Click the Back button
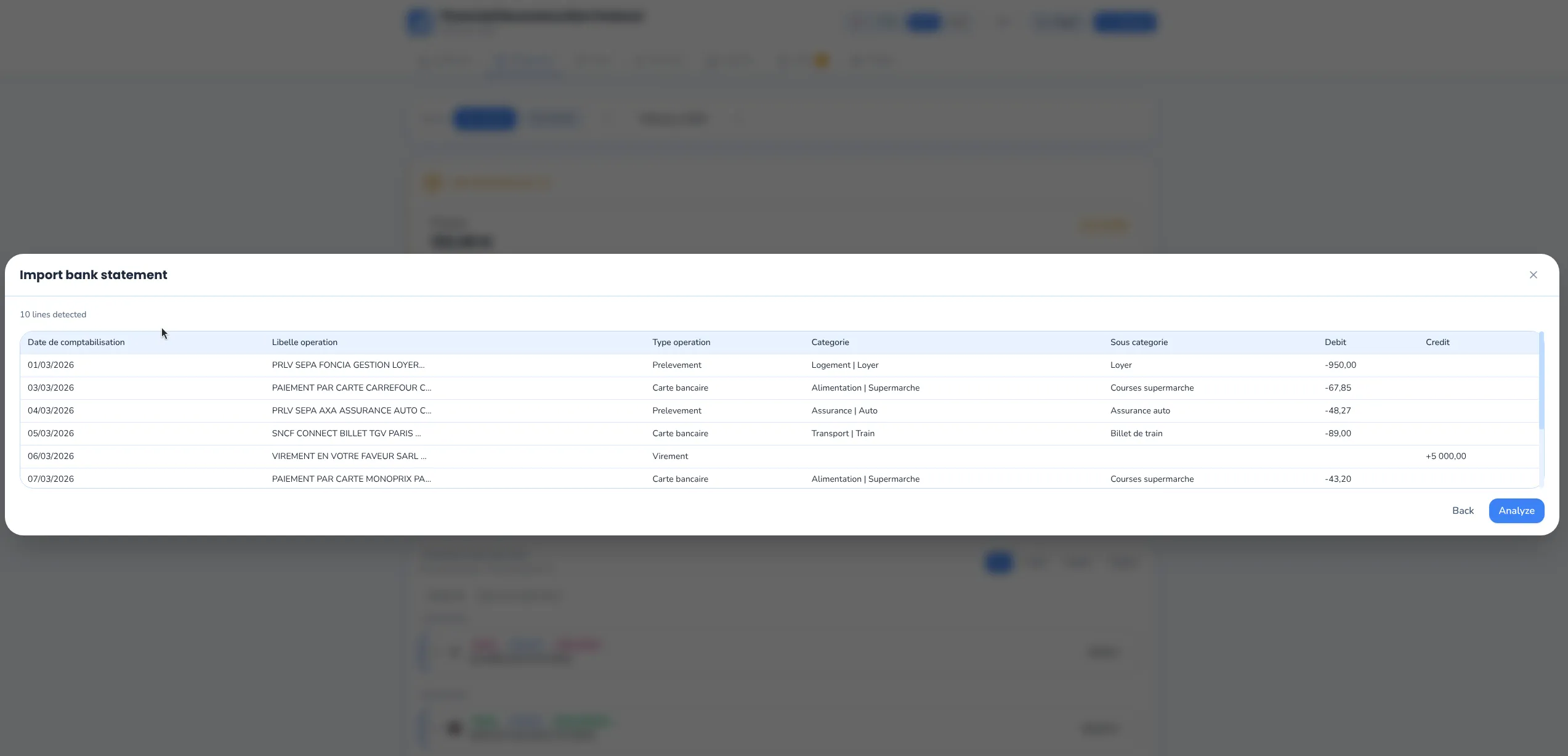Viewport: 1568px width, 756px height. click(1463, 510)
